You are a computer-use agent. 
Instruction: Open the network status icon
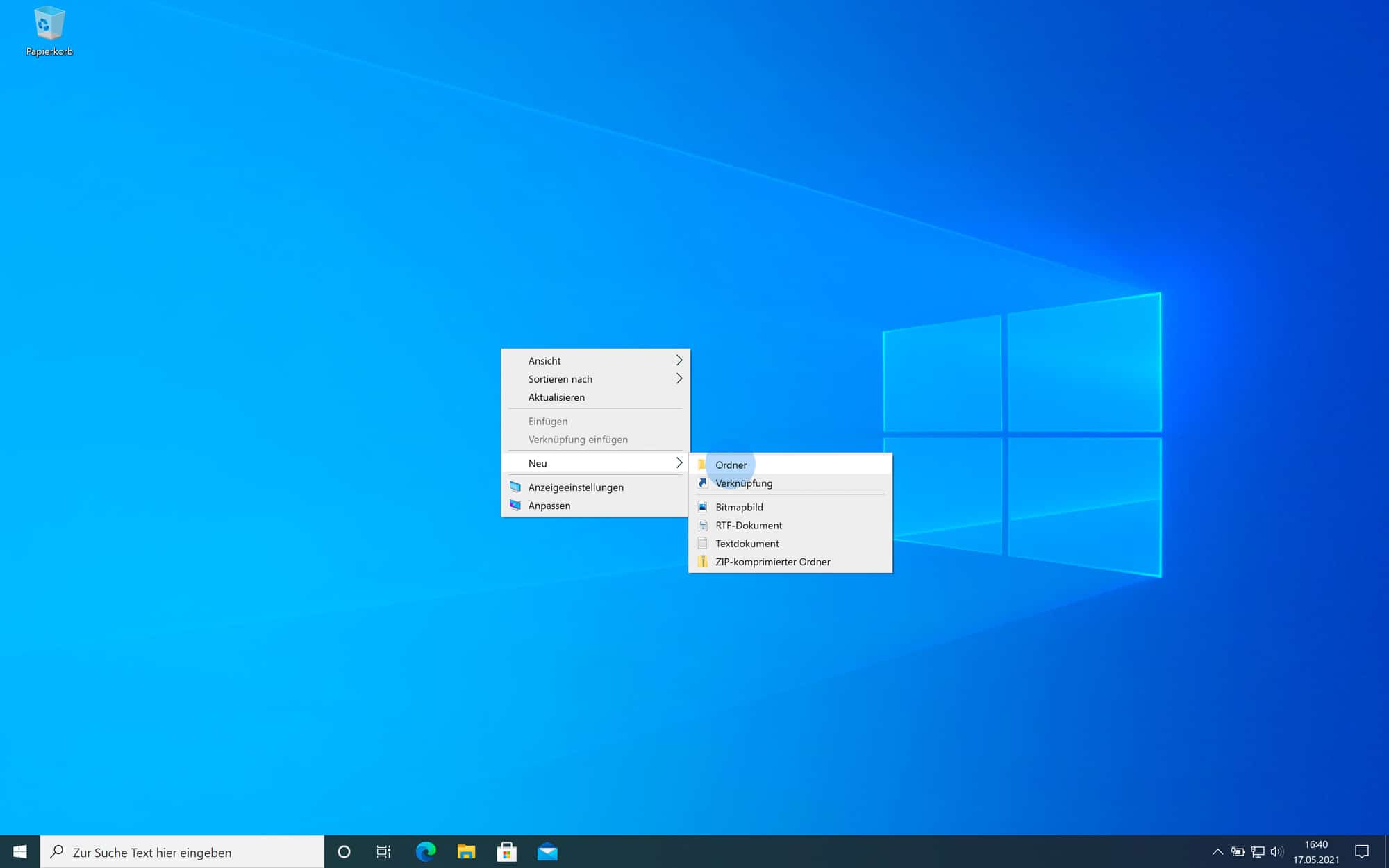(1257, 852)
